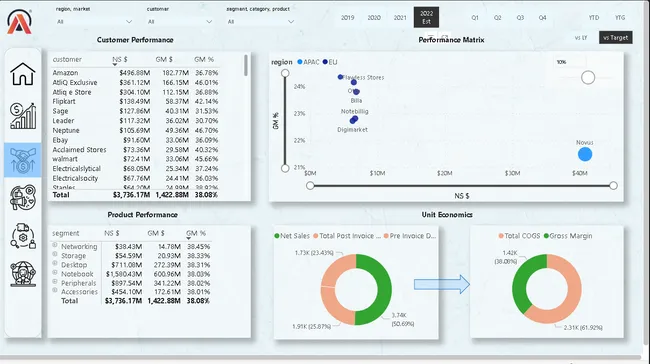Open the customer filter dropdown
This screenshot has height=364, width=650.
(179, 22)
